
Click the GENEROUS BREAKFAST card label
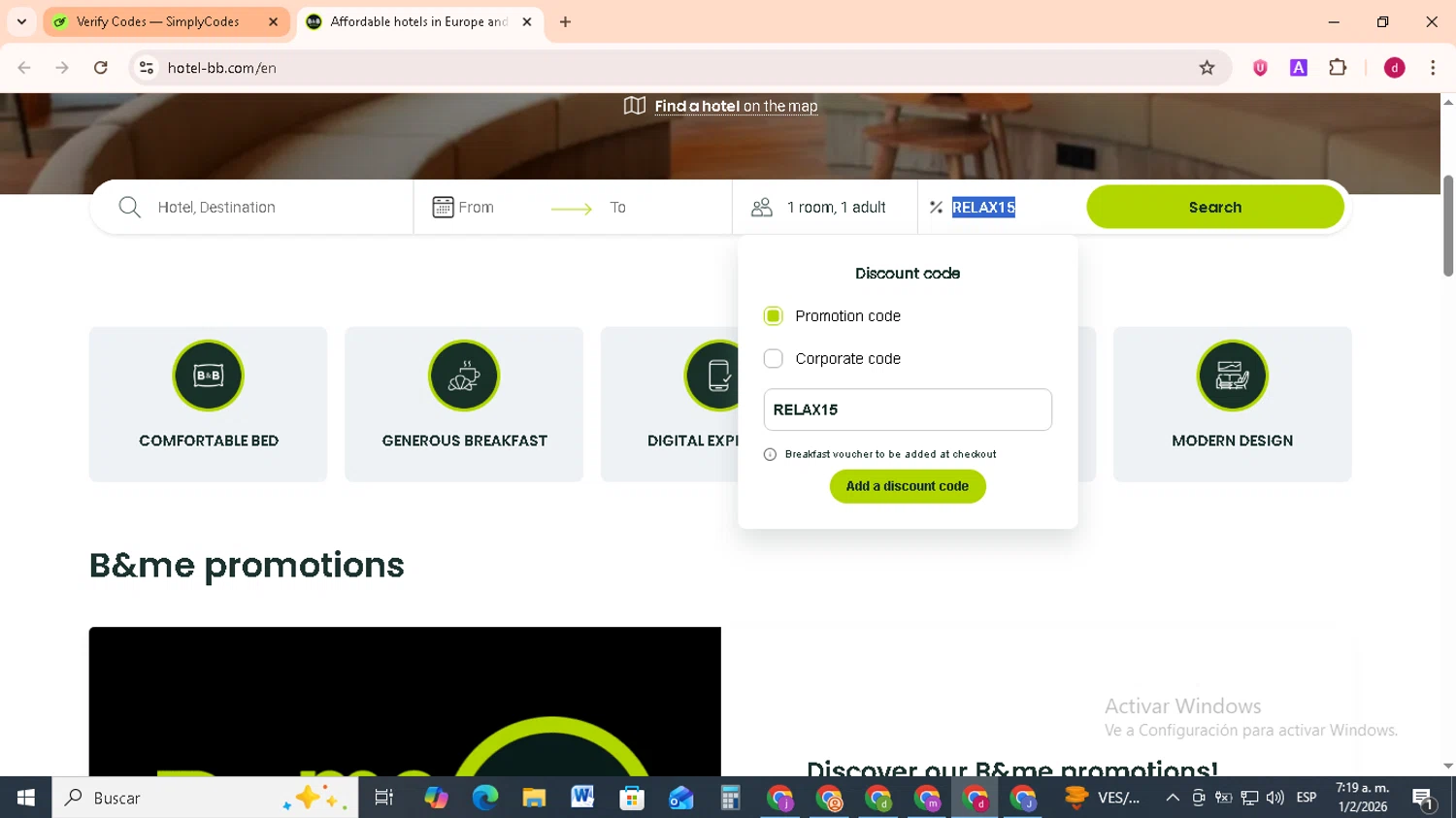pos(464,441)
